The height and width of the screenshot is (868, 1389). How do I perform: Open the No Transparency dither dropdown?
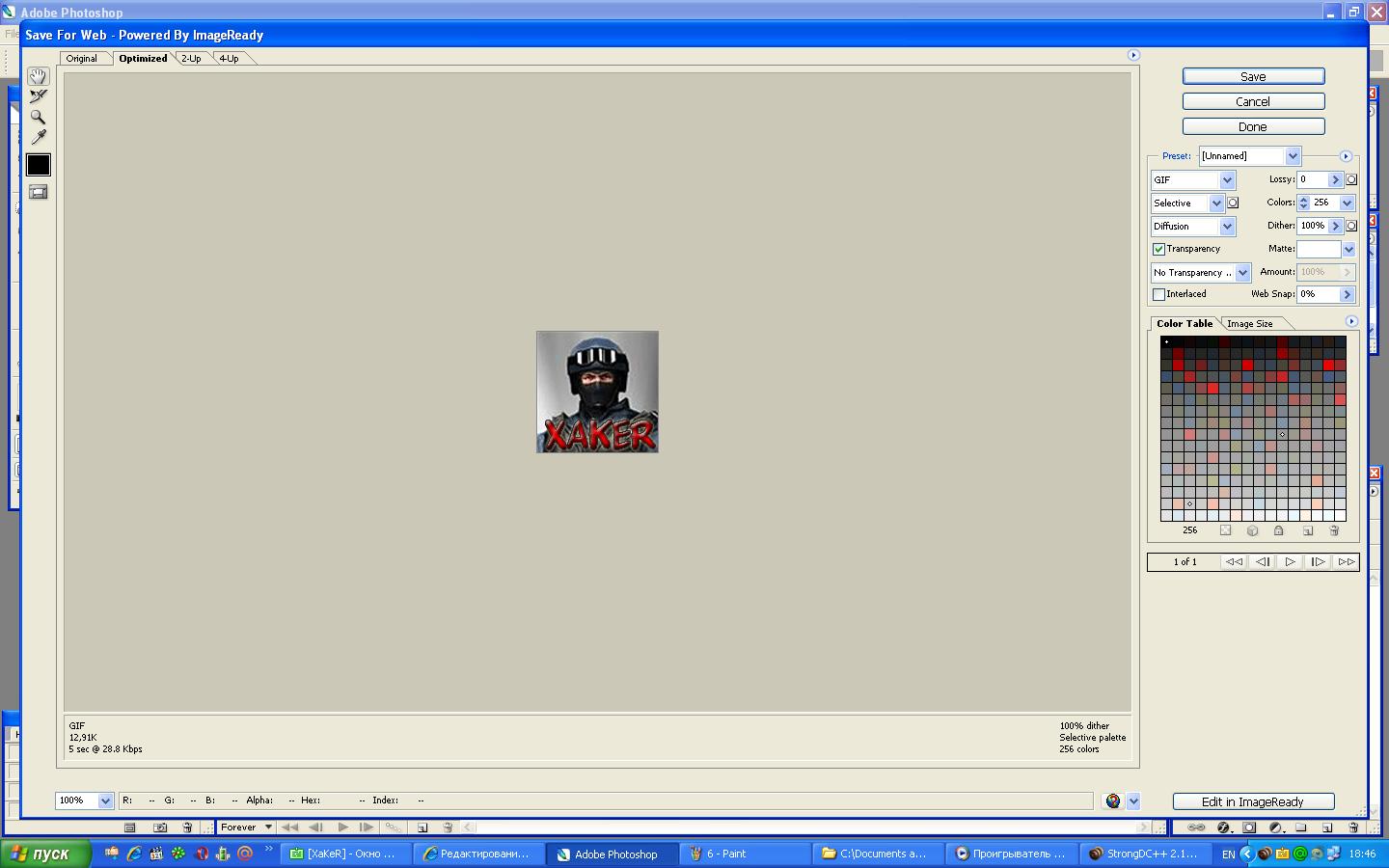pyautogui.click(x=1201, y=272)
